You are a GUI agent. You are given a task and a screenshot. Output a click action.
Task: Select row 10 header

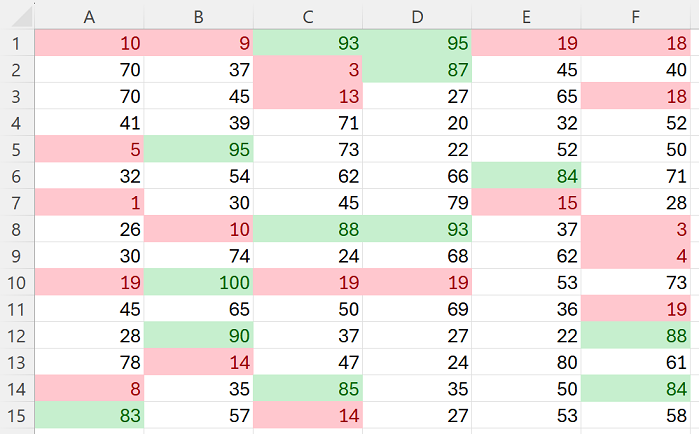[x=17, y=282]
